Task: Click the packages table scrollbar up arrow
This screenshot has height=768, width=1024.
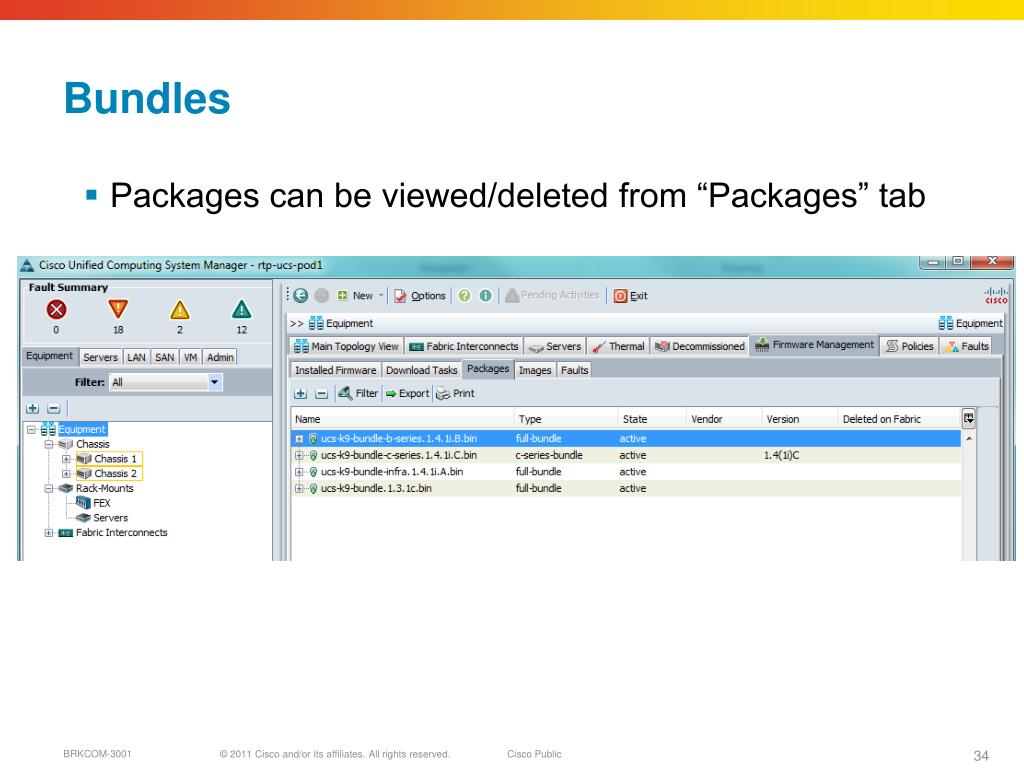Action: 969,439
